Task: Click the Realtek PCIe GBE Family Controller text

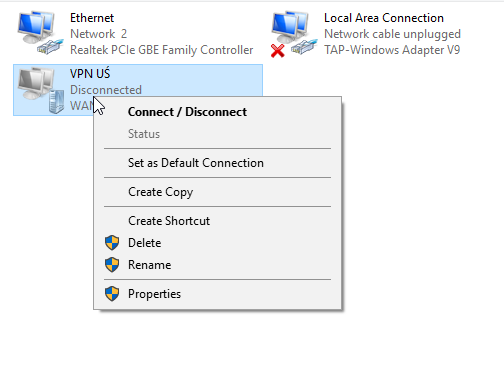Action: [x=162, y=50]
